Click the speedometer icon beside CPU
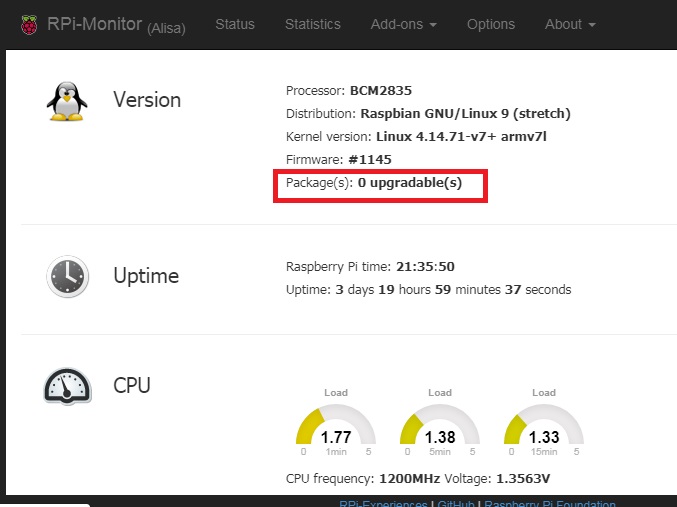This screenshot has height=507, width=677. click(66, 385)
